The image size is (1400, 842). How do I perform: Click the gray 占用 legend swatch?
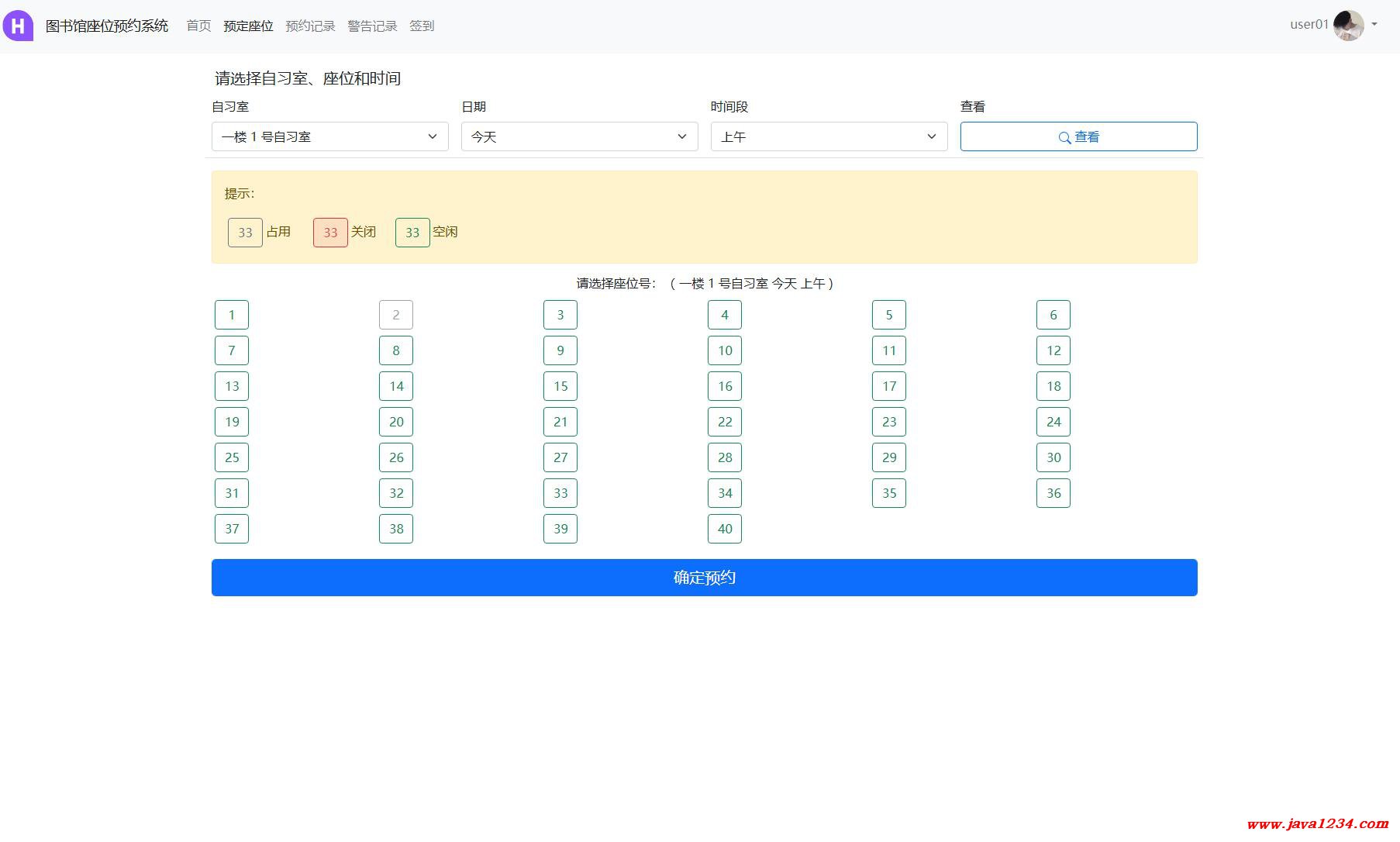[245, 233]
